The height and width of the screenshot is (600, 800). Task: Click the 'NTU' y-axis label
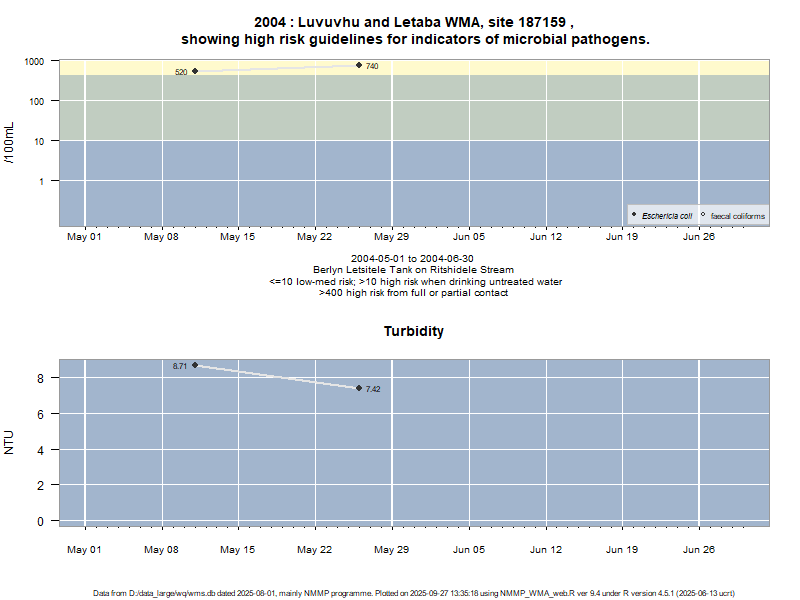click(x=10, y=442)
